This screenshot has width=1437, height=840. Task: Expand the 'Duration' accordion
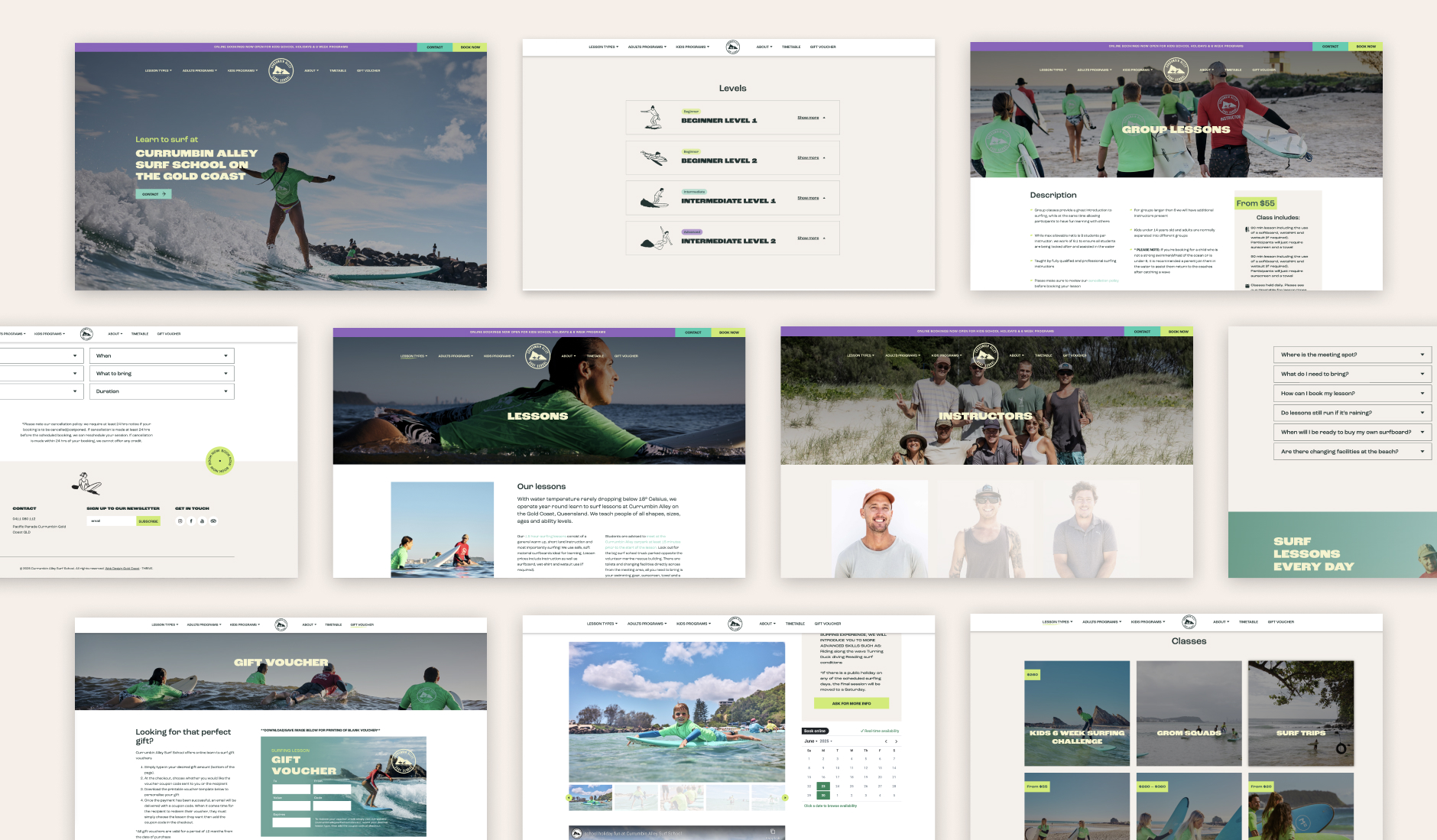(162, 391)
